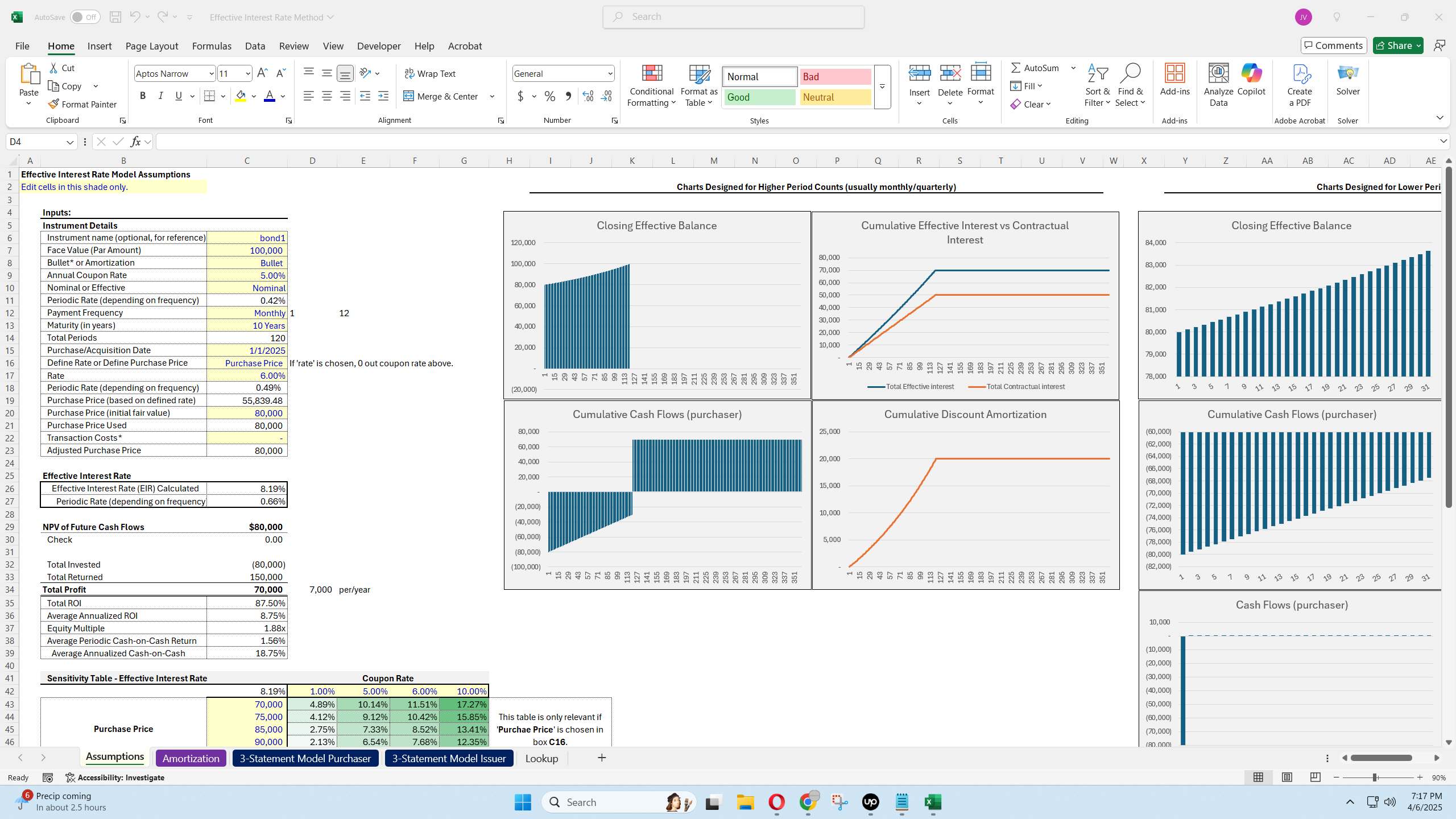The height and width of the screenshot is (819, 1456).
Task: Apply Percent Style formatting
Action: 548,96
